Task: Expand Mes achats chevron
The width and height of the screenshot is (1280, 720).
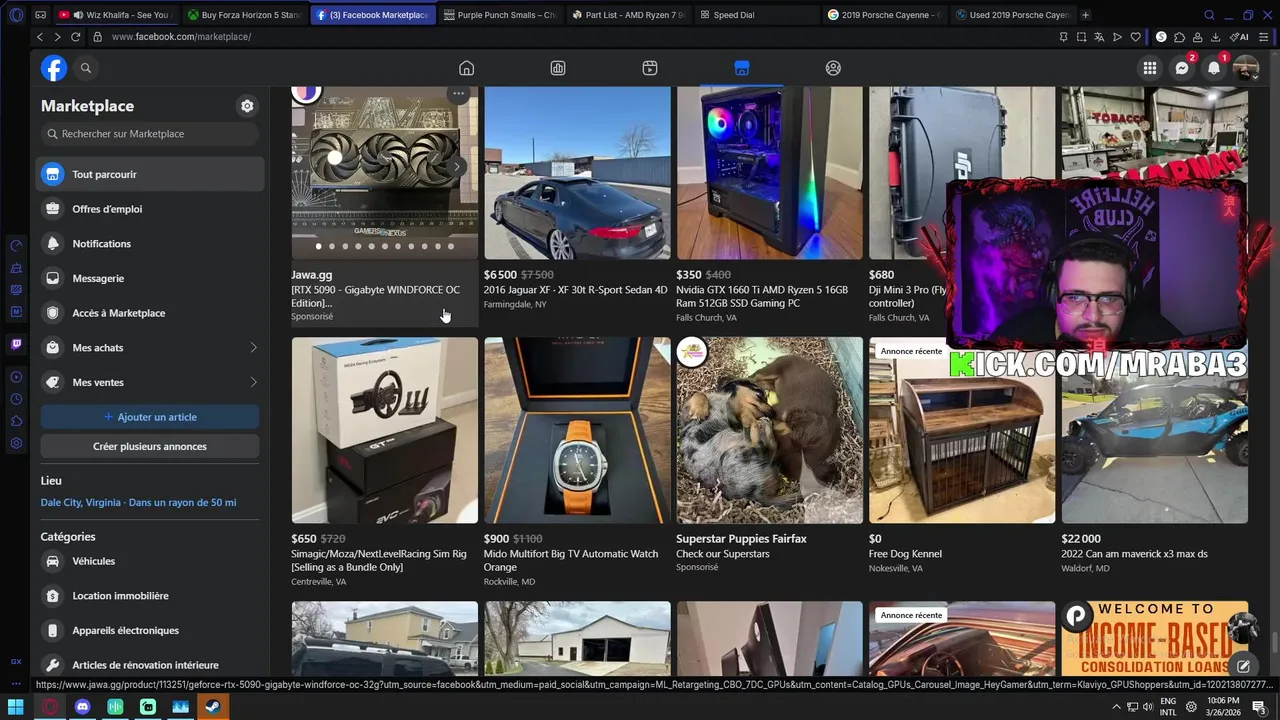Action: pyautogui.click(x=253, y=348)
